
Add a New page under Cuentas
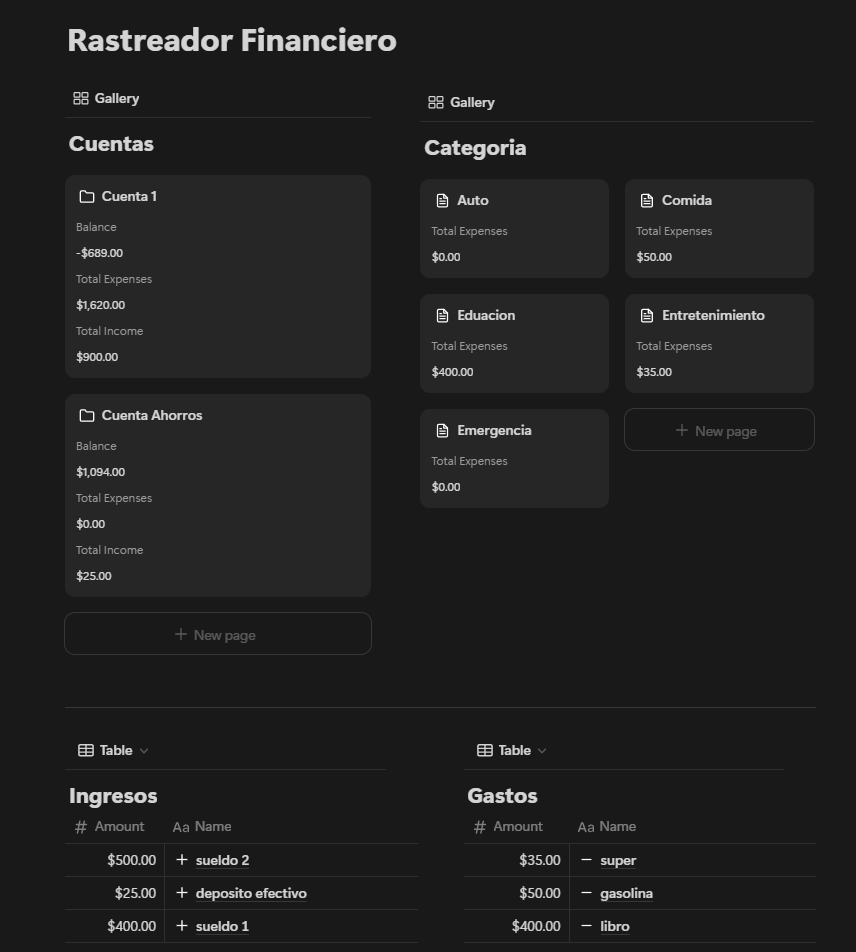pyautogui.click(x=218, y=634)
